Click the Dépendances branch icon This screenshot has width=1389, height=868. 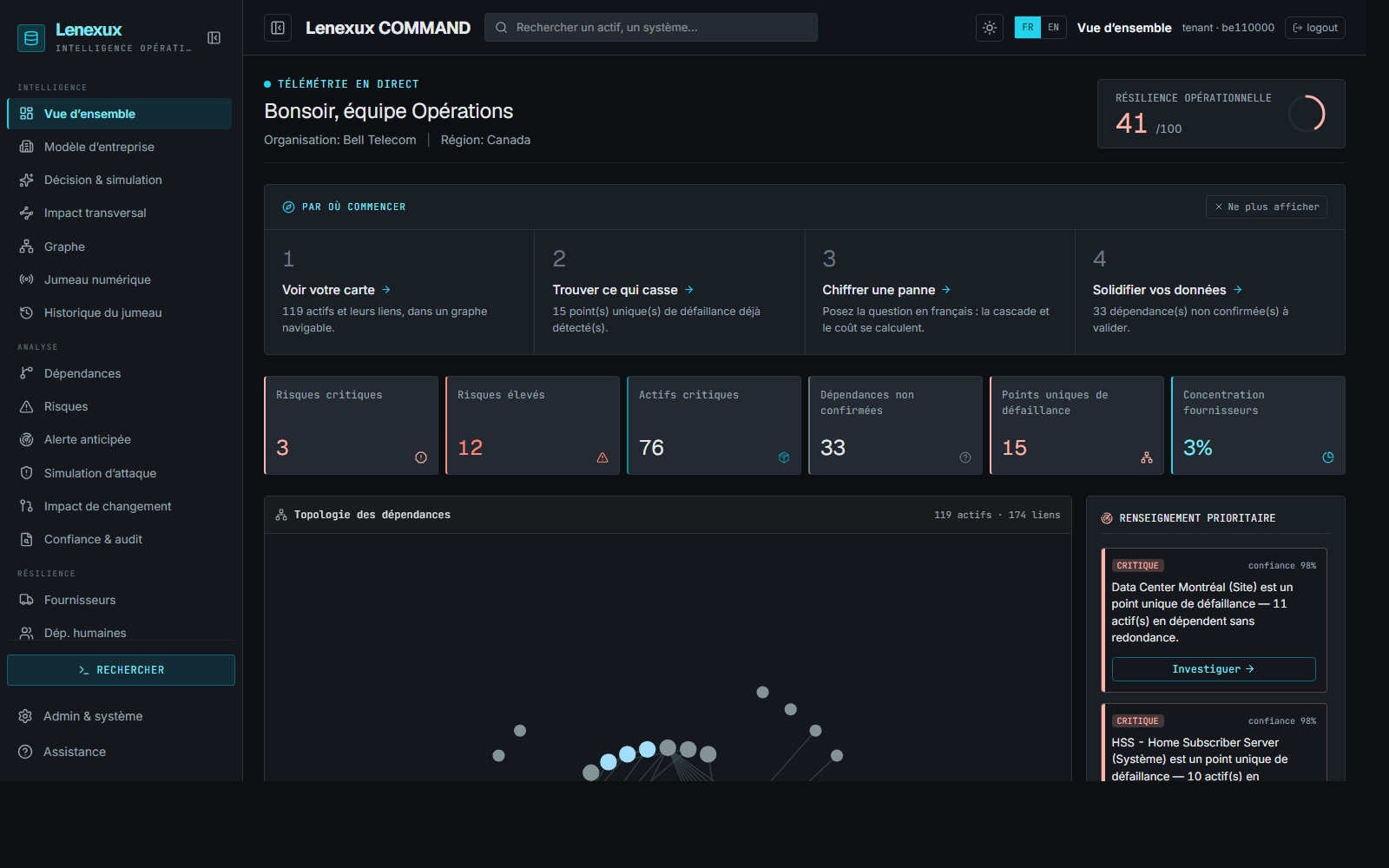pos(27,373)
